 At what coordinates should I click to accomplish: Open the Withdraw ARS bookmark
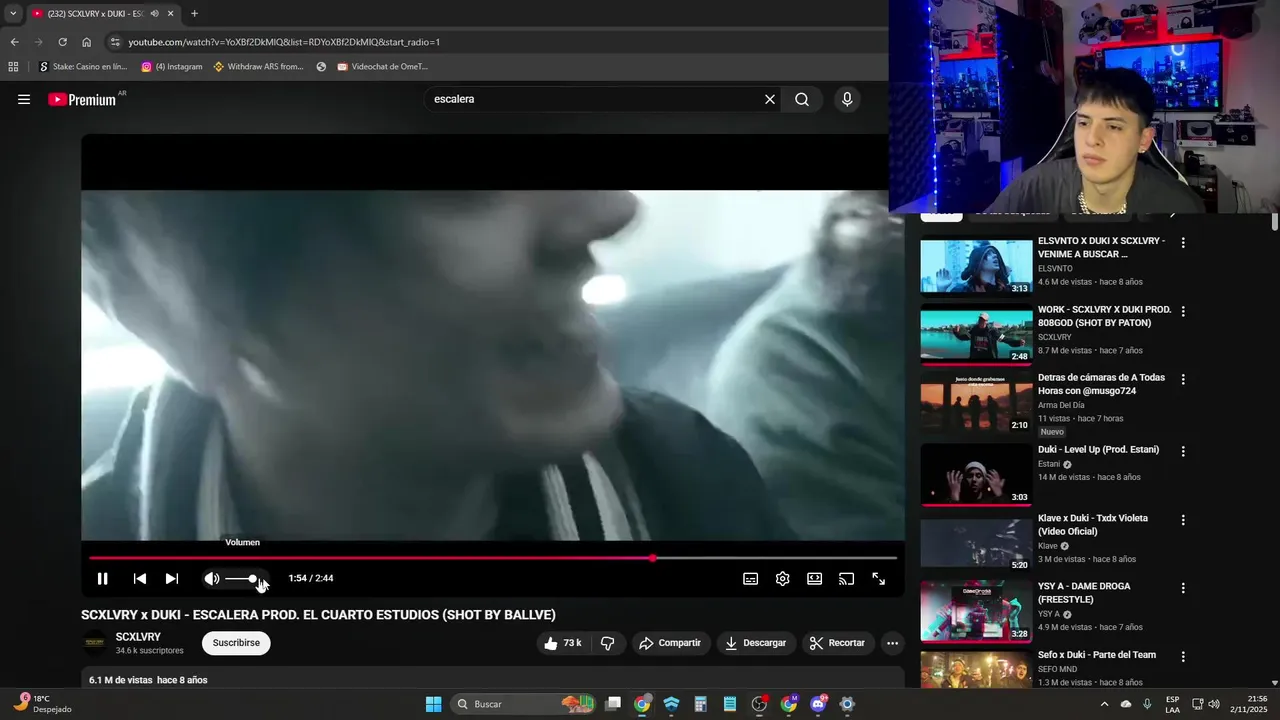pos(259,67)
